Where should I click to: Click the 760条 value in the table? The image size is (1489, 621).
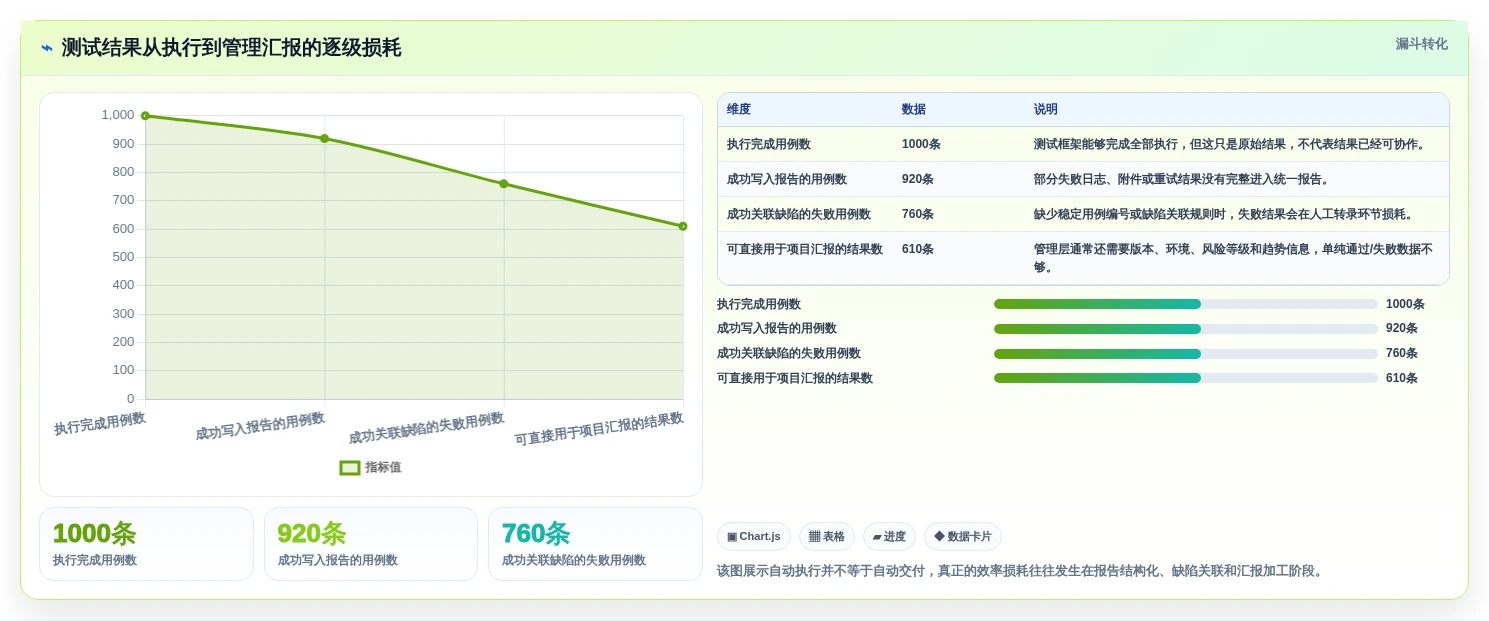pyautogui.click(x=918, y=214)
